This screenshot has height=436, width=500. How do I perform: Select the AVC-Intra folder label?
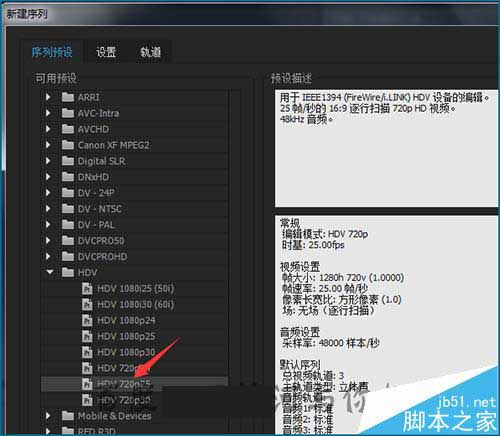(98, 113)
